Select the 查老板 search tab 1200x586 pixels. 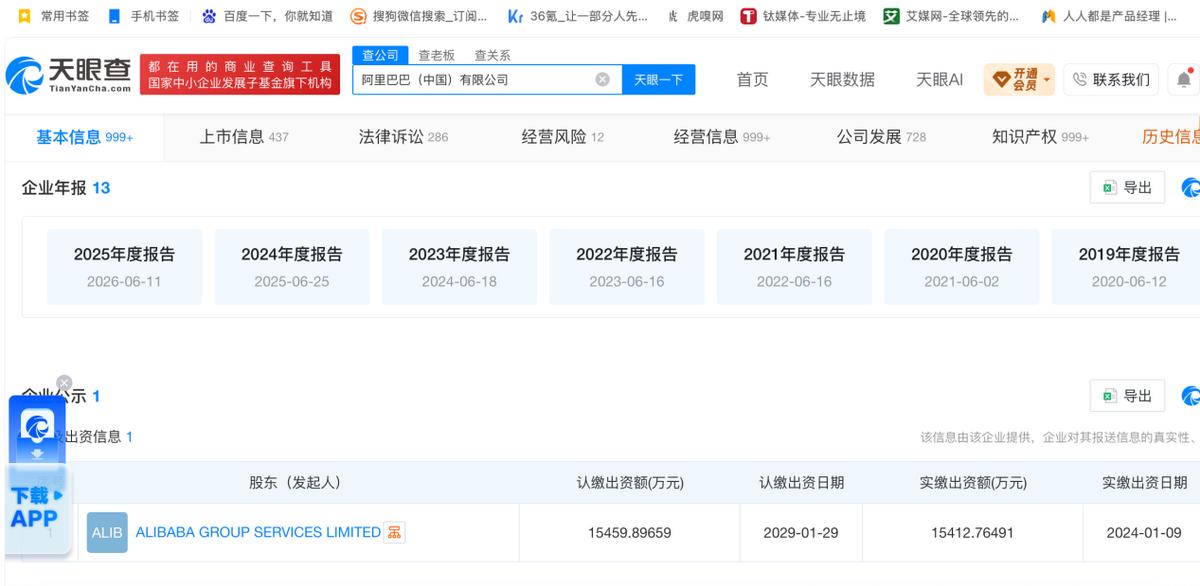436,55
